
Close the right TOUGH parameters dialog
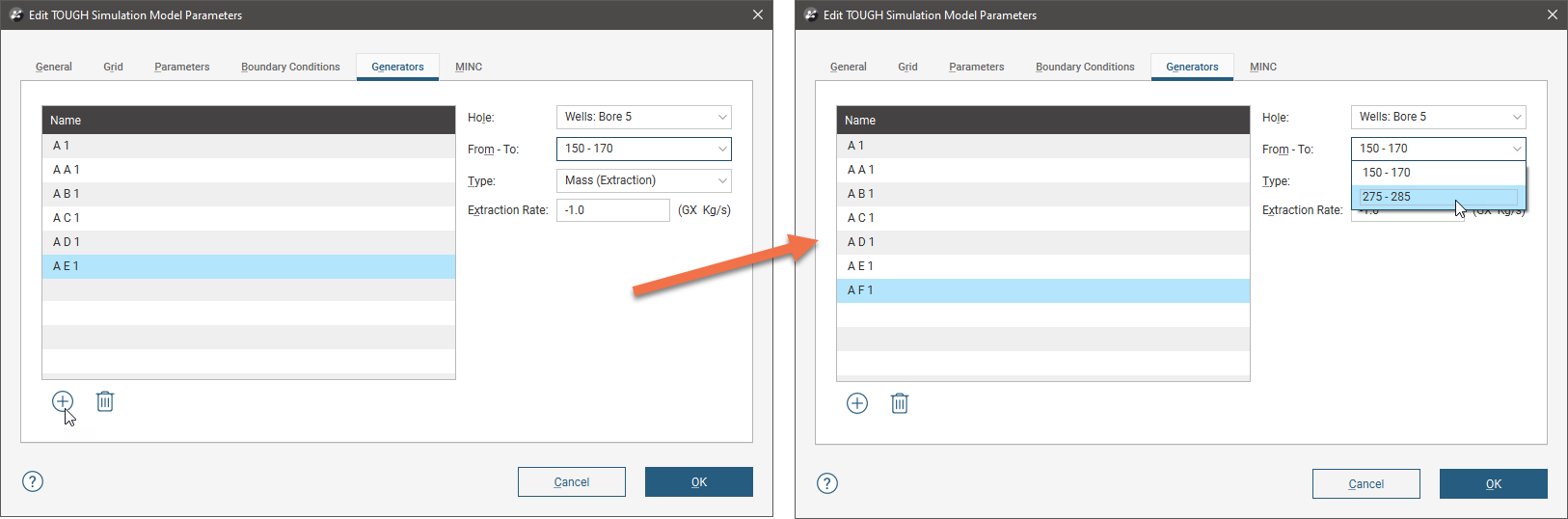pyautogui.click(x=1553, y=14)
